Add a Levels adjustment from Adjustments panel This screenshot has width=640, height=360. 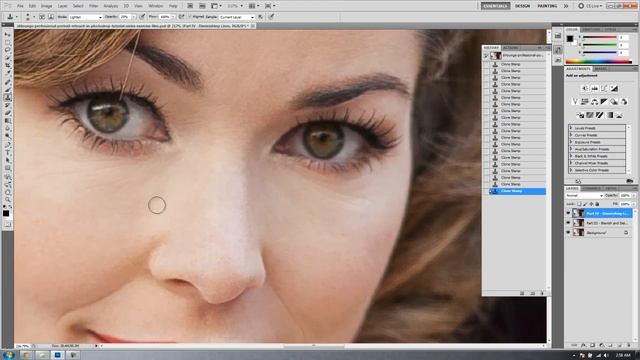click(595, 88)
